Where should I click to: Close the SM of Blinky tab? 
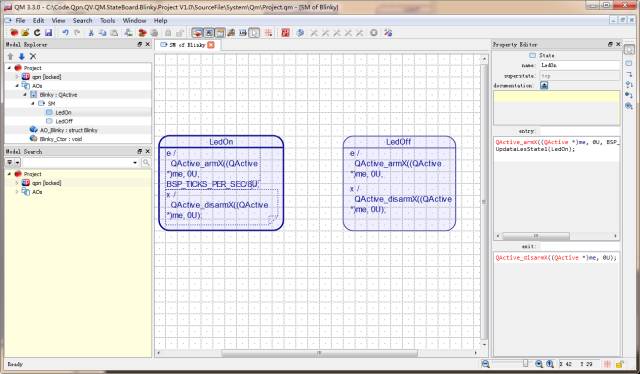[x=211, y=45]
